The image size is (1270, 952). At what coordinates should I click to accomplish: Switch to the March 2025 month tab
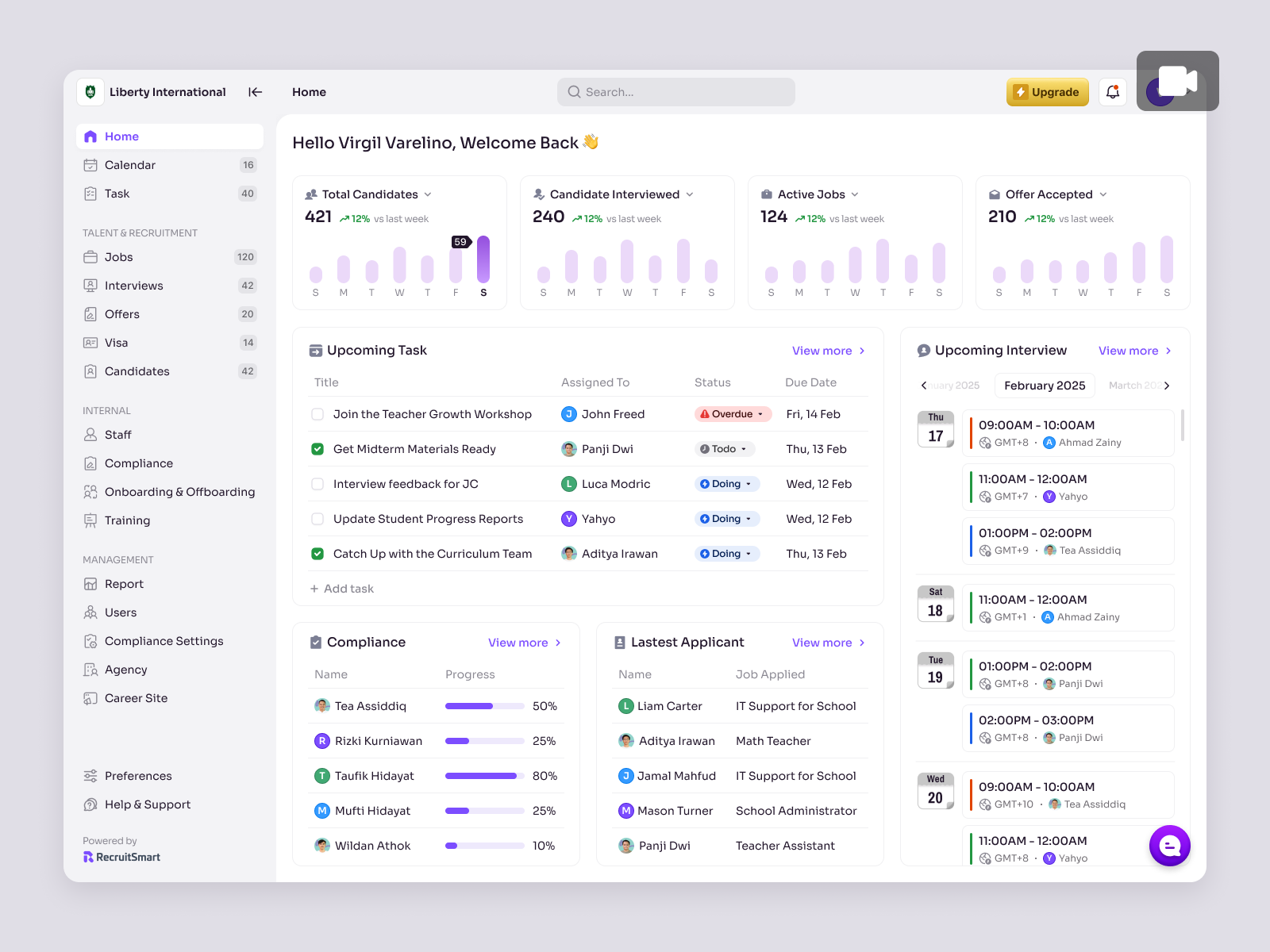tap(1135, 386)
